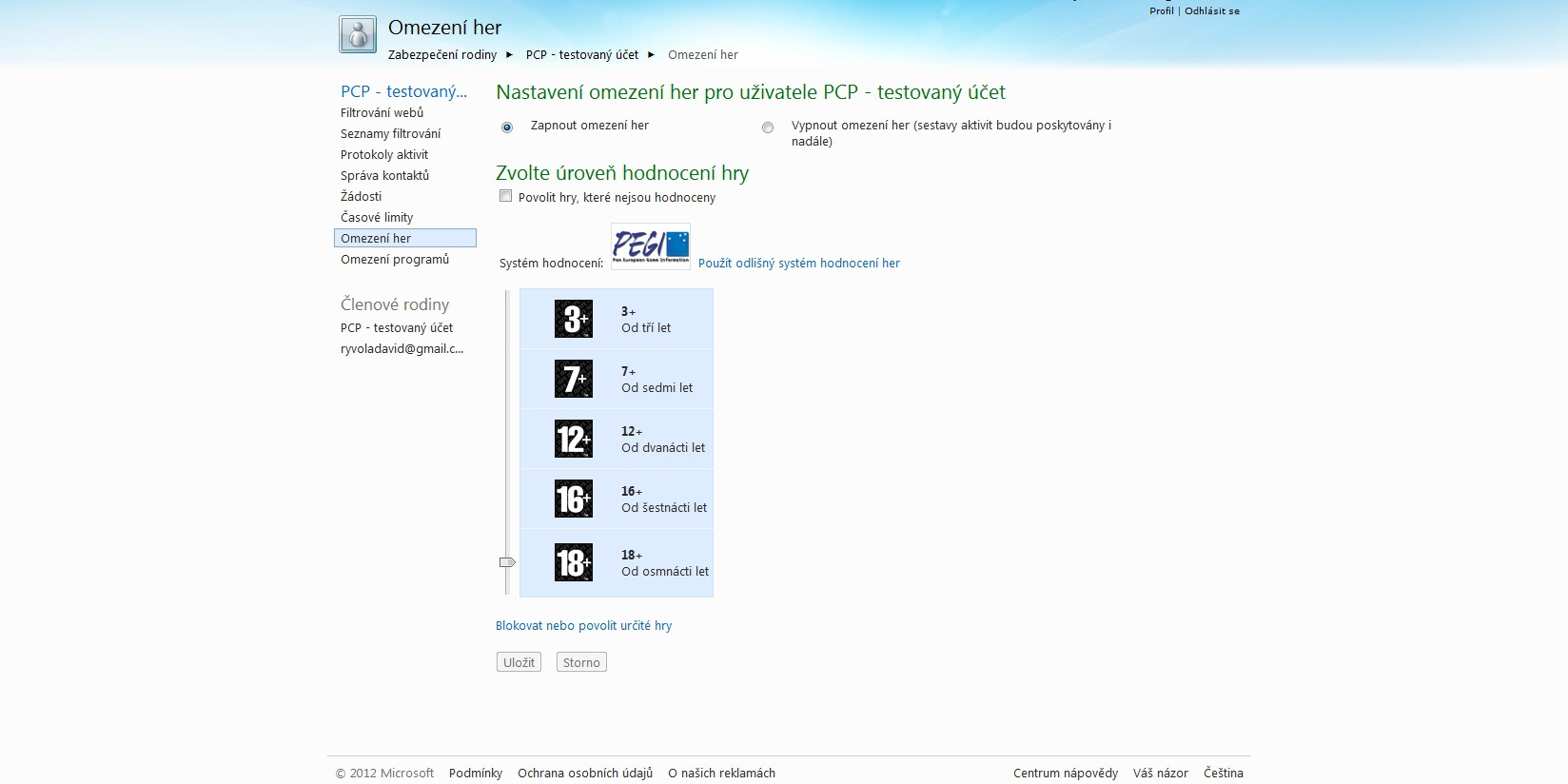Open Časové limity in sidebar

point(377,217)
